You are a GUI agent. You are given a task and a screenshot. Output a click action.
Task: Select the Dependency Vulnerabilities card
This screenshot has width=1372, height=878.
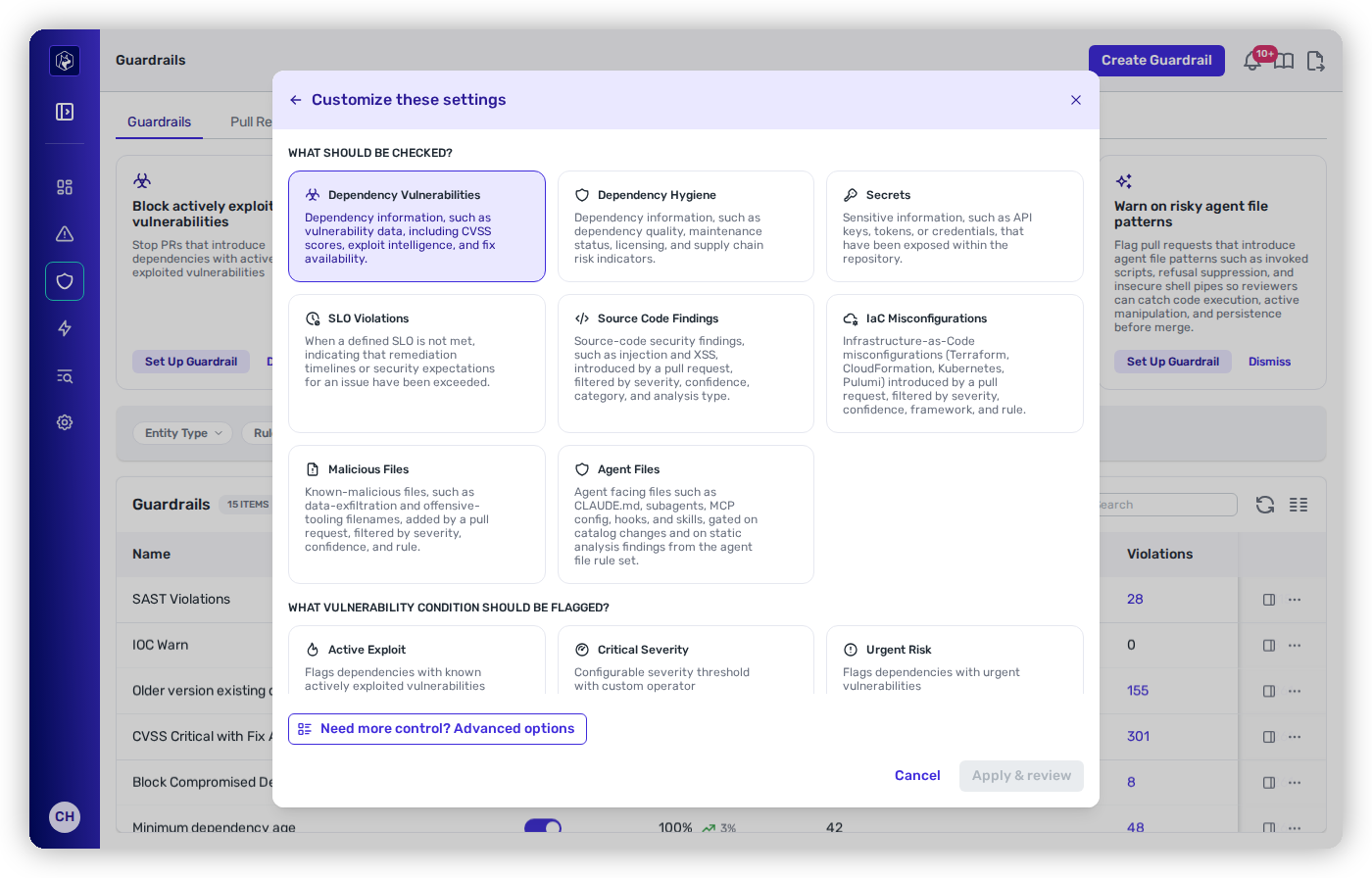pos(416,226)
